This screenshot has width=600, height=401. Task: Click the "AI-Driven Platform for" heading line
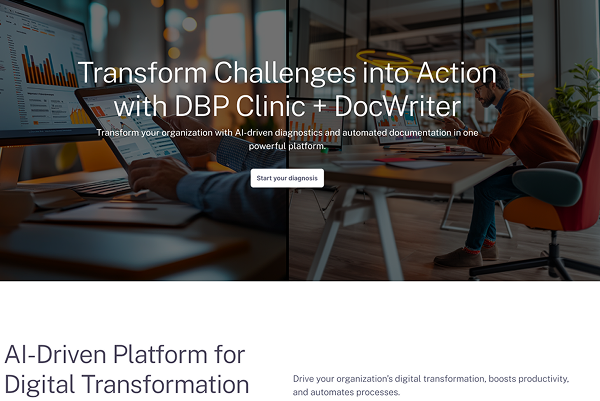click(124, 354)
